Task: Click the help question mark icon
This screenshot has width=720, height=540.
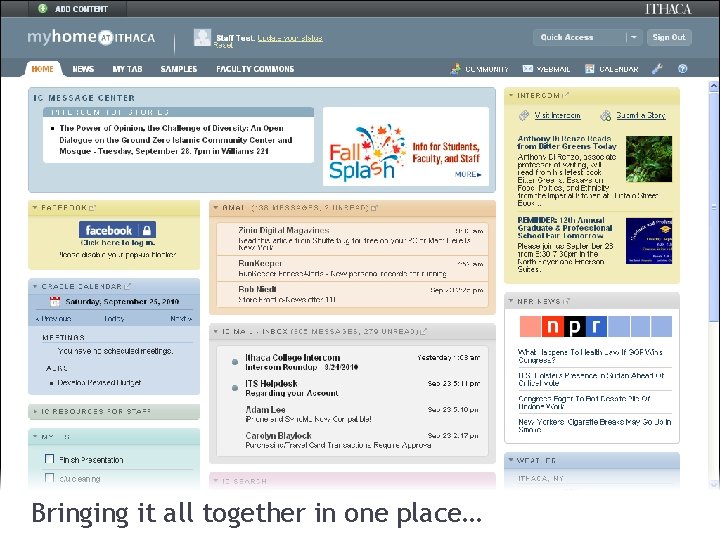Action: click(683, 69)
